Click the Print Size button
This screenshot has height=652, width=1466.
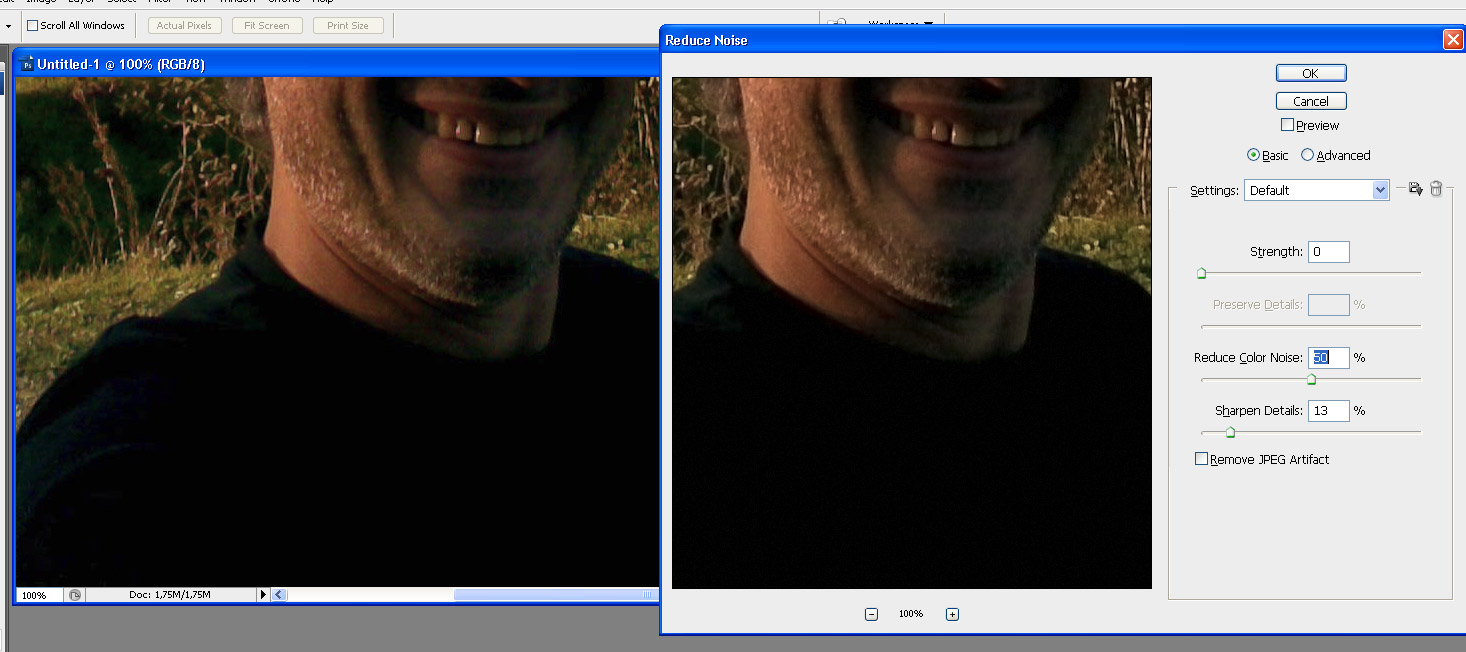click(348, 25)
